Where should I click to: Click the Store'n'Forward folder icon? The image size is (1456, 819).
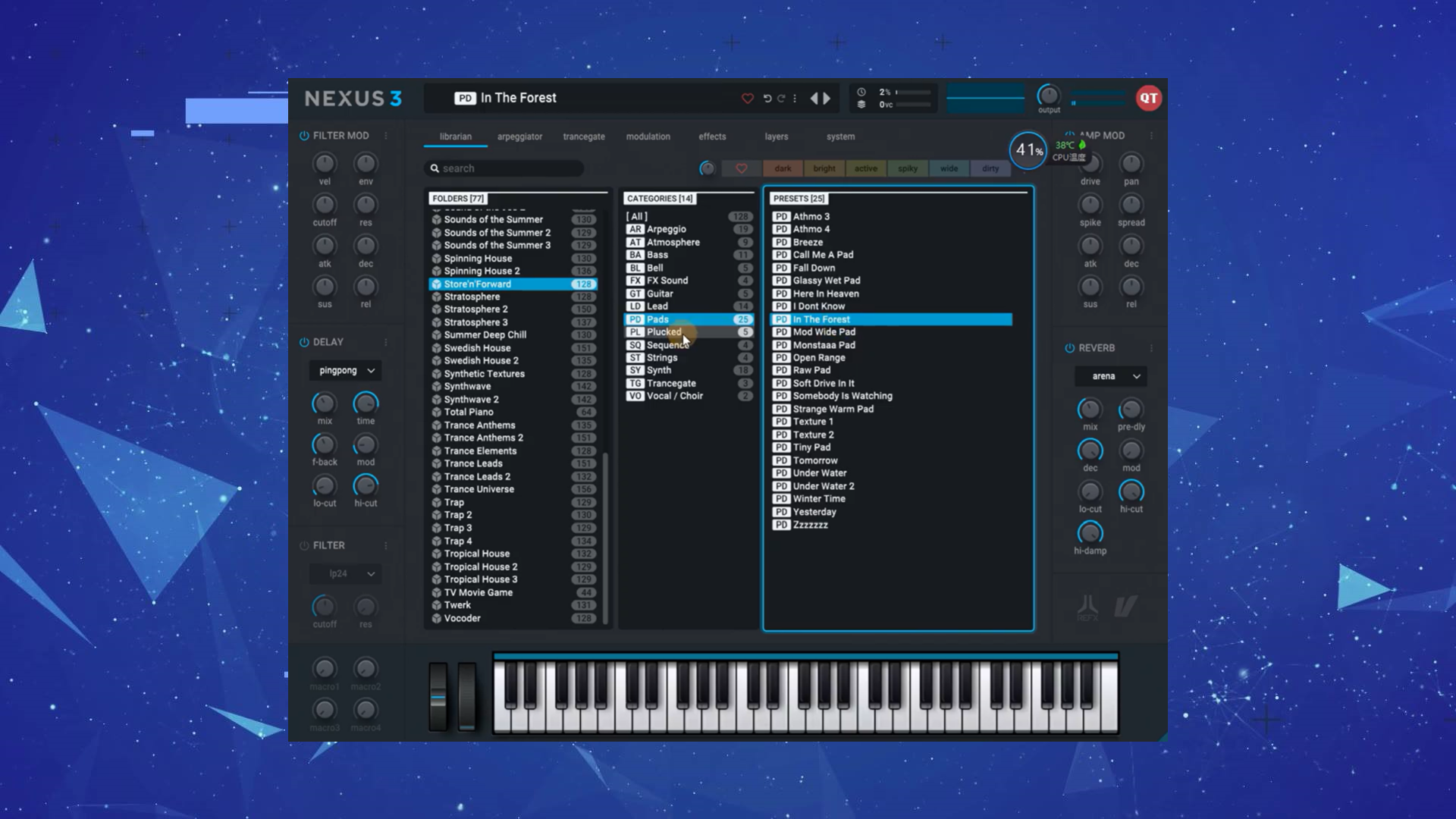point(437,284)
